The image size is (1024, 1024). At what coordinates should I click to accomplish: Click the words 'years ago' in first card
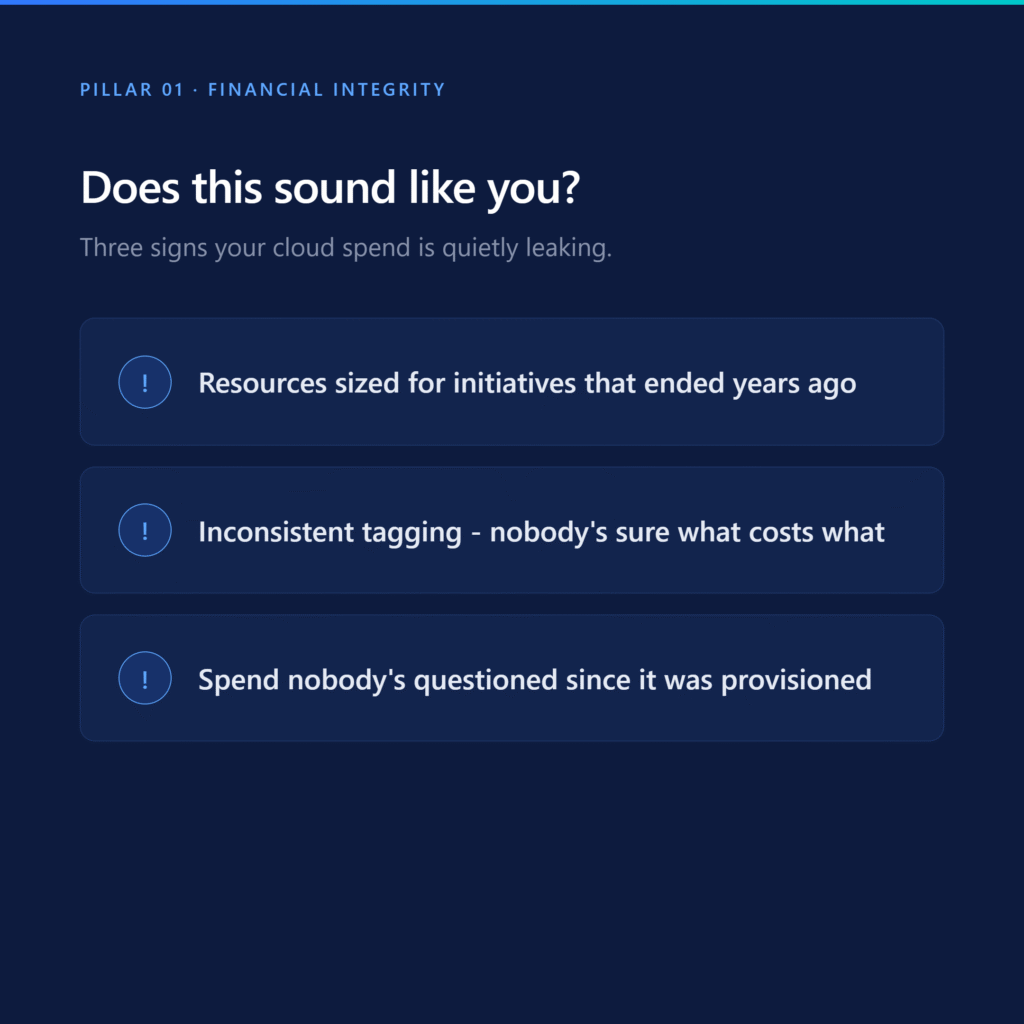click(x=794, y=384)
